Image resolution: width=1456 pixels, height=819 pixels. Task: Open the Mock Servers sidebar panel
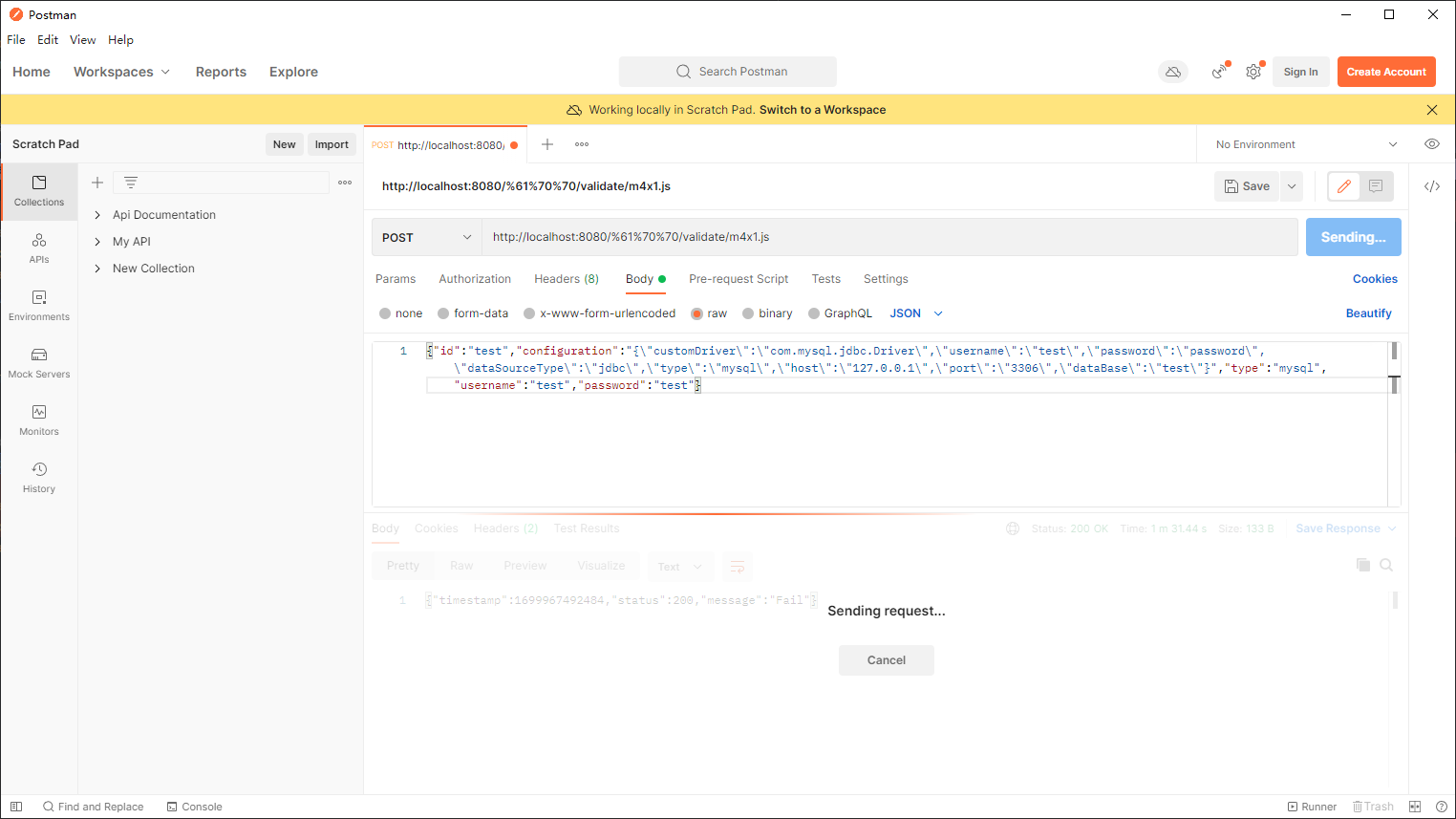point(39,363)
